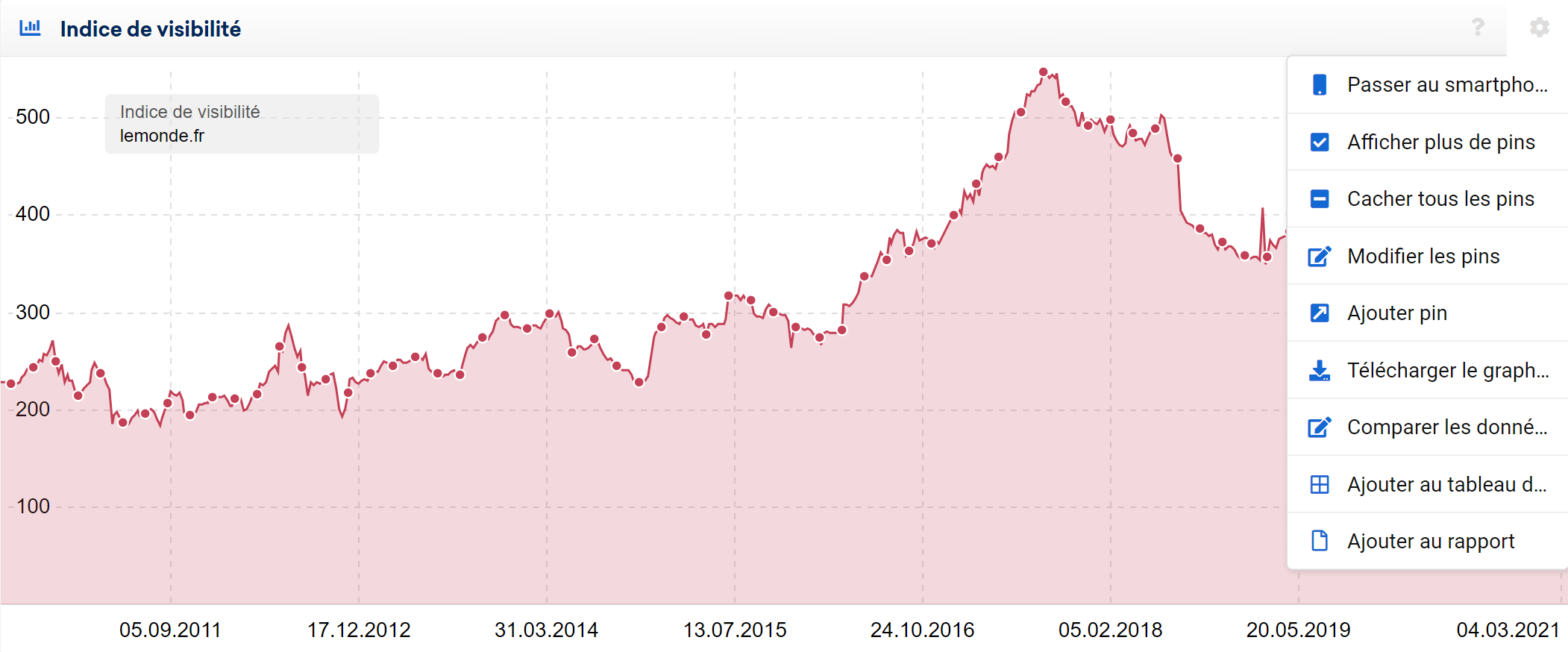Viewport: 1568px width, 652px height.
Task: Click the Cacher tous les pins minus icon
Action: (1320, 199)
